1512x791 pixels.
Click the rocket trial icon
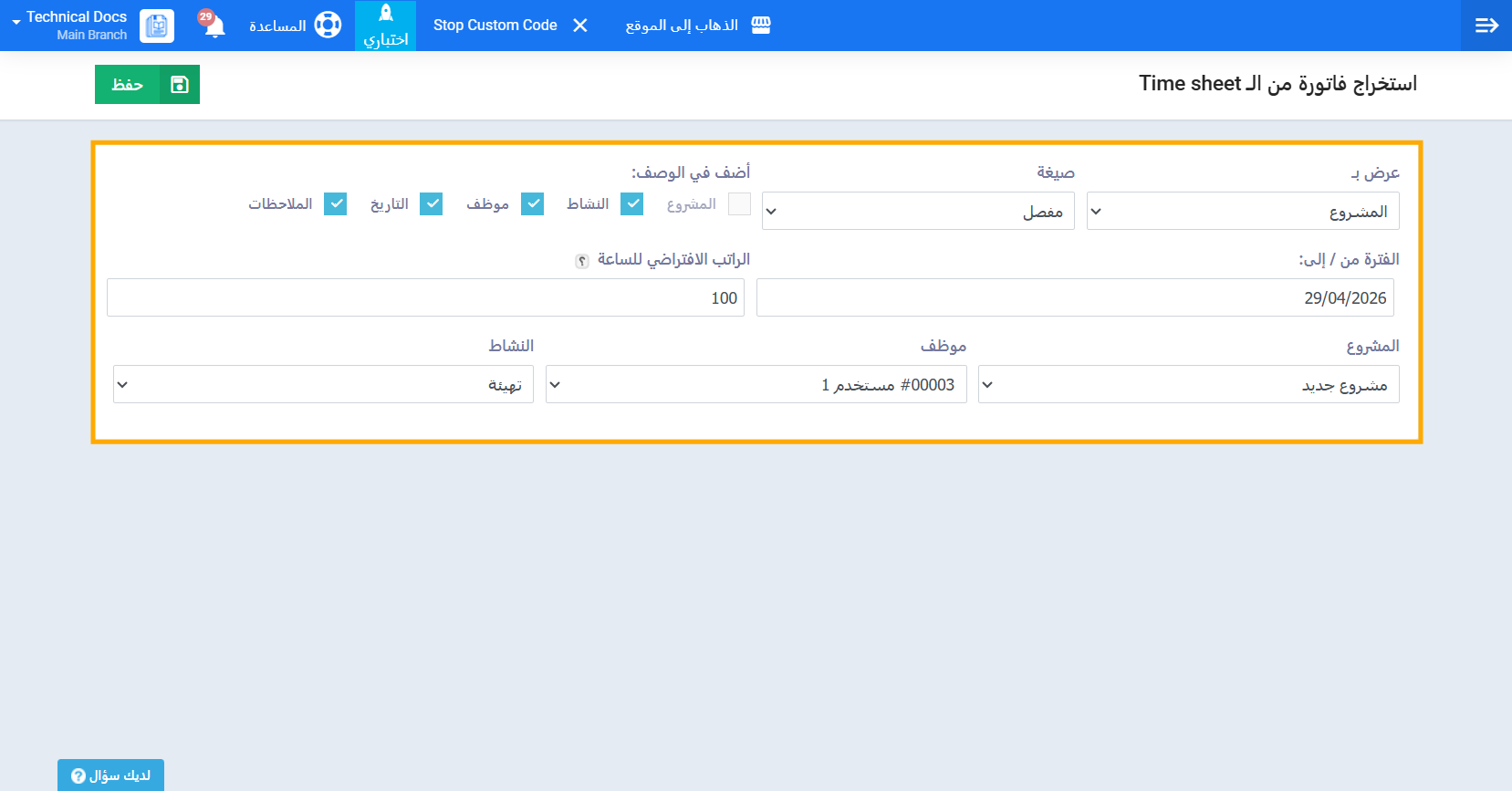coord(386,14)
